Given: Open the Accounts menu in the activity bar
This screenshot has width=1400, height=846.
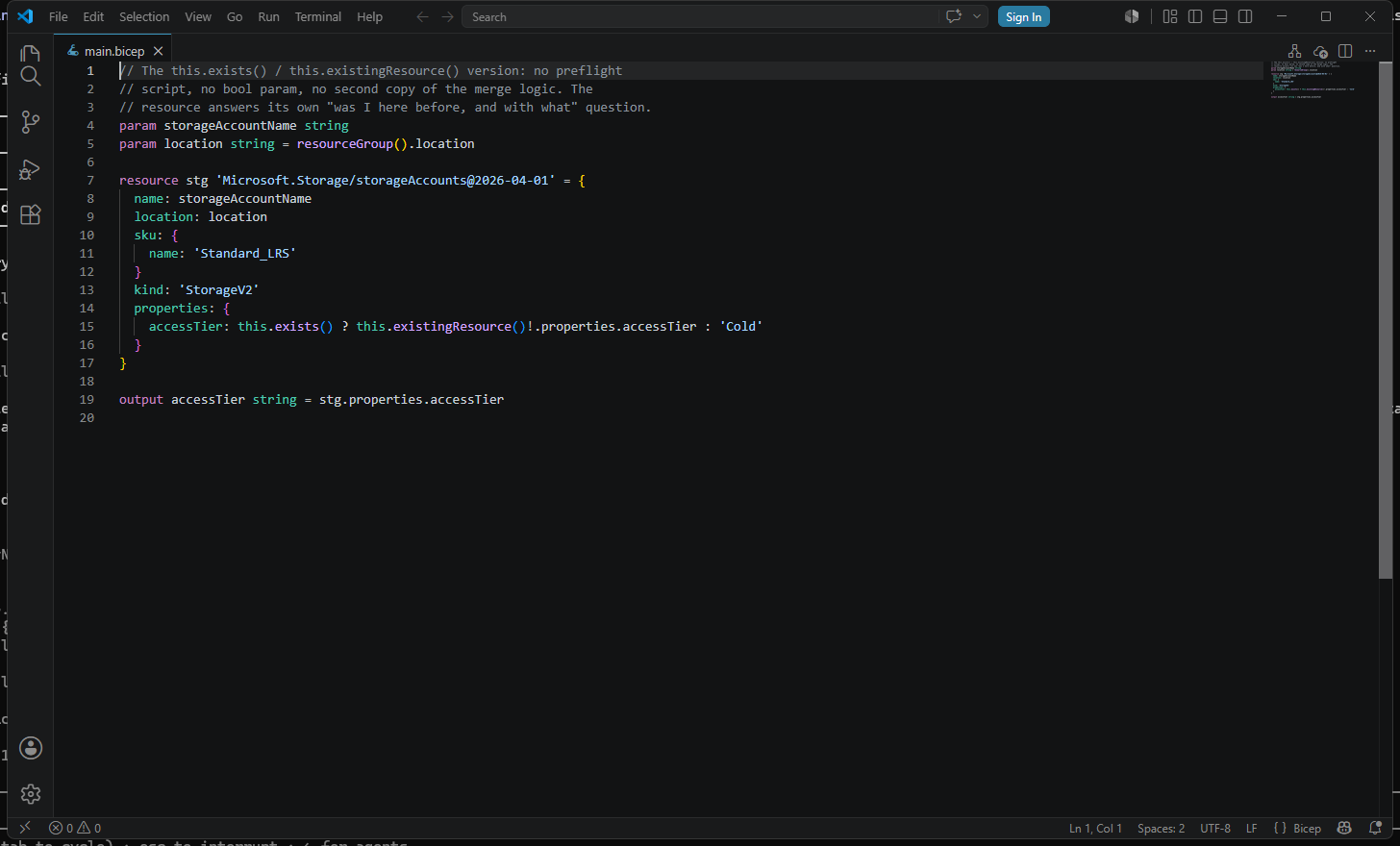Looking at the screenshot, I should coord(31,748).
